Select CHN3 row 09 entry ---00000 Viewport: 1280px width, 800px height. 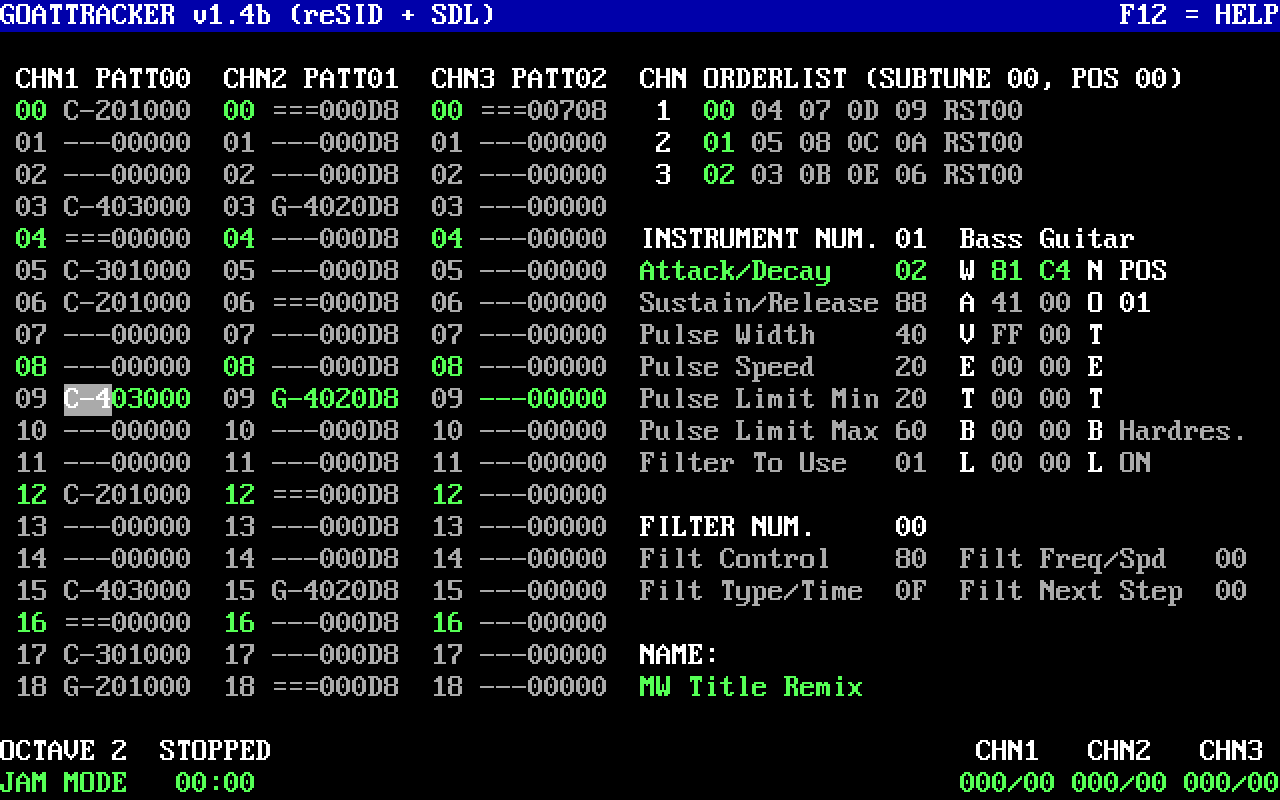click(543, 399)
